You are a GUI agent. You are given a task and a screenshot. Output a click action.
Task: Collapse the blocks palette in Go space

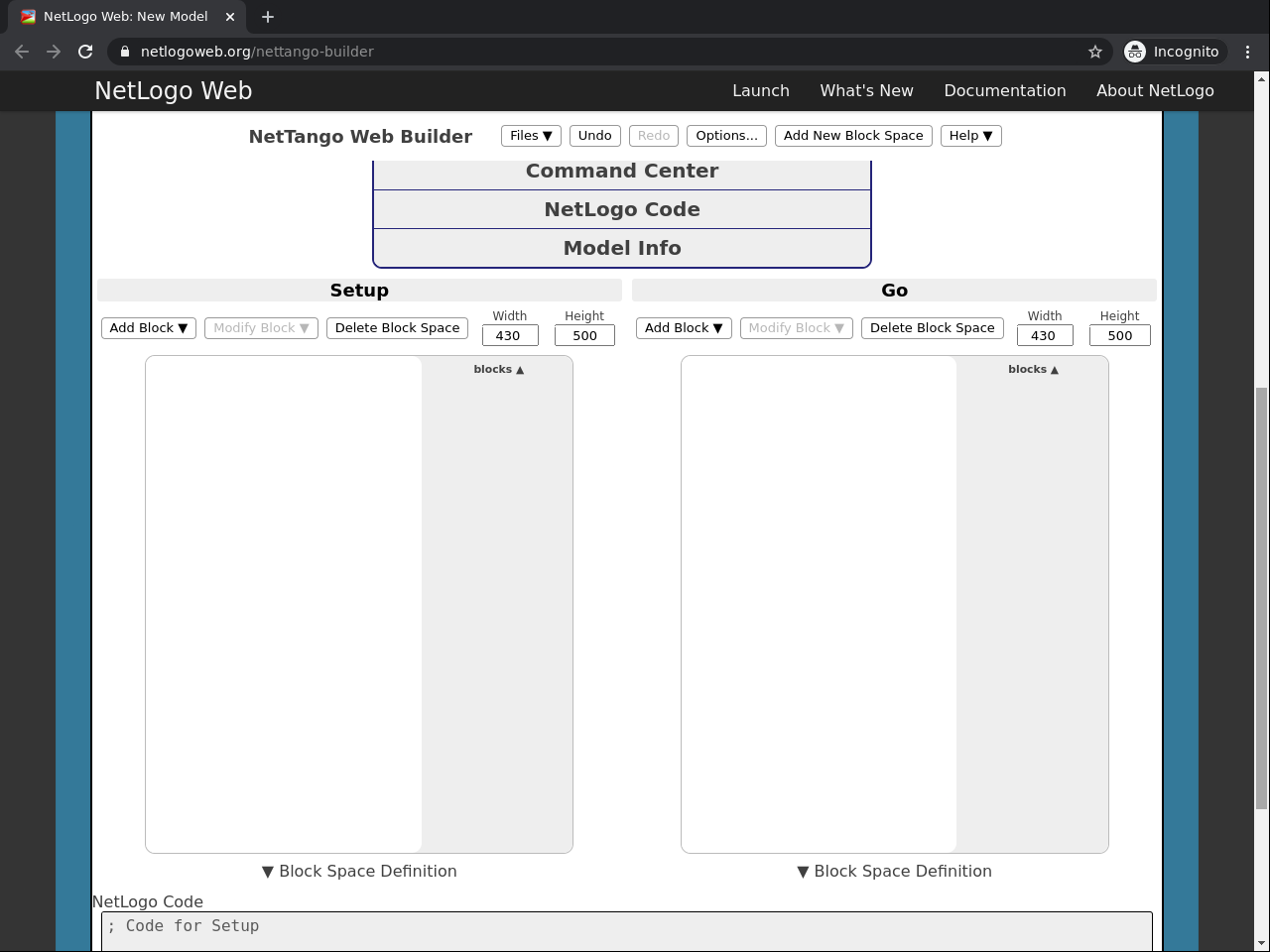click(x=1033, y=369)
